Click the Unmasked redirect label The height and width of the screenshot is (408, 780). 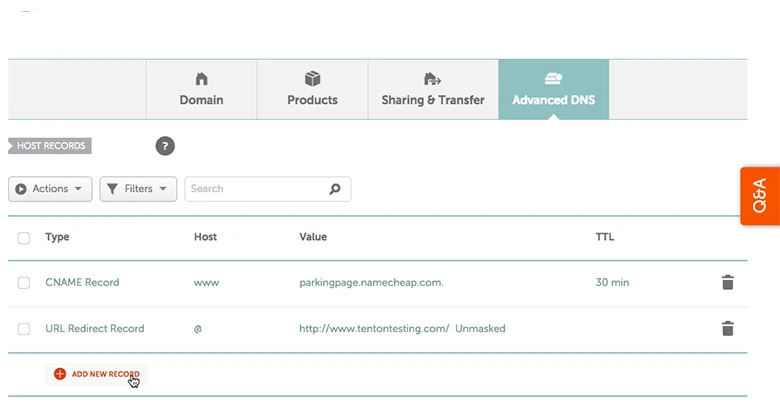coord(480,328)
